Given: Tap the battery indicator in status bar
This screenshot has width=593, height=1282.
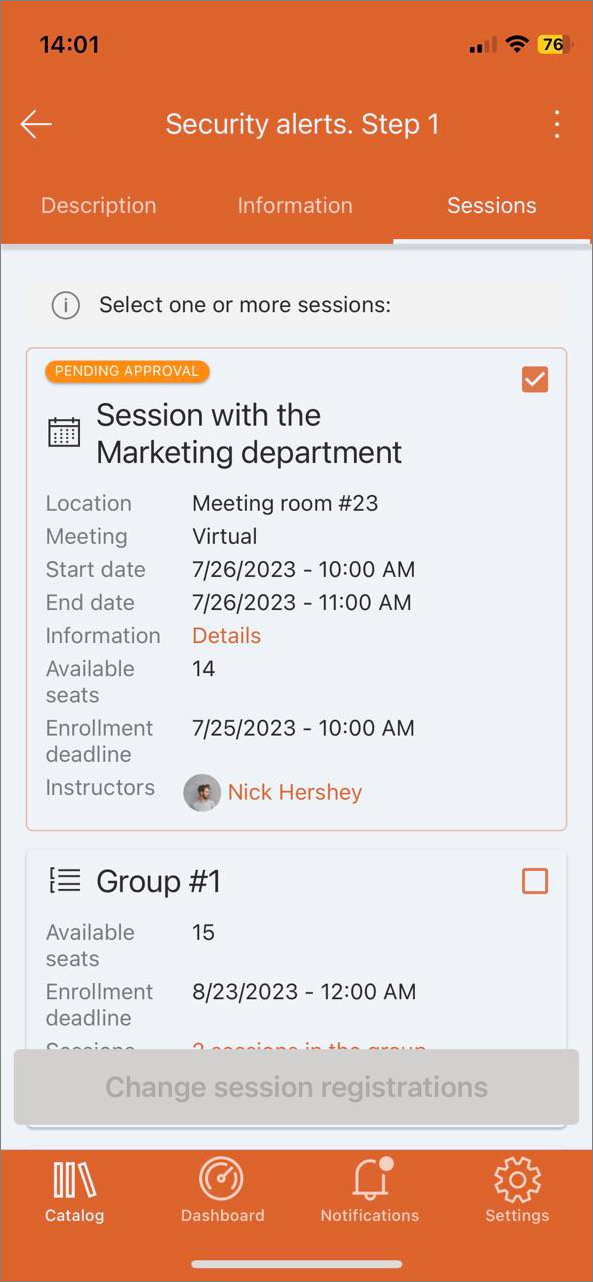Looking at the screenshot, I should 555,45.
